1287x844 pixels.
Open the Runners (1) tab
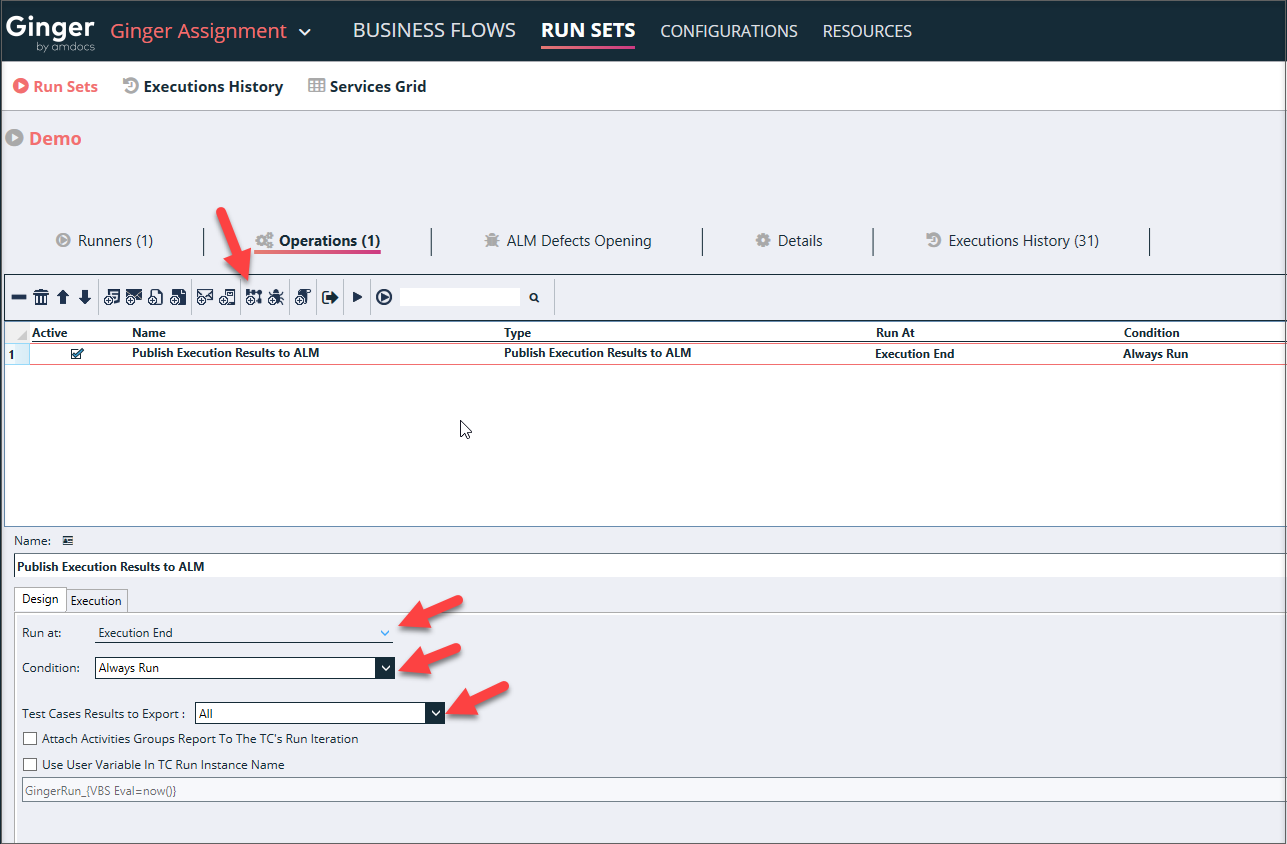[105, 241]
